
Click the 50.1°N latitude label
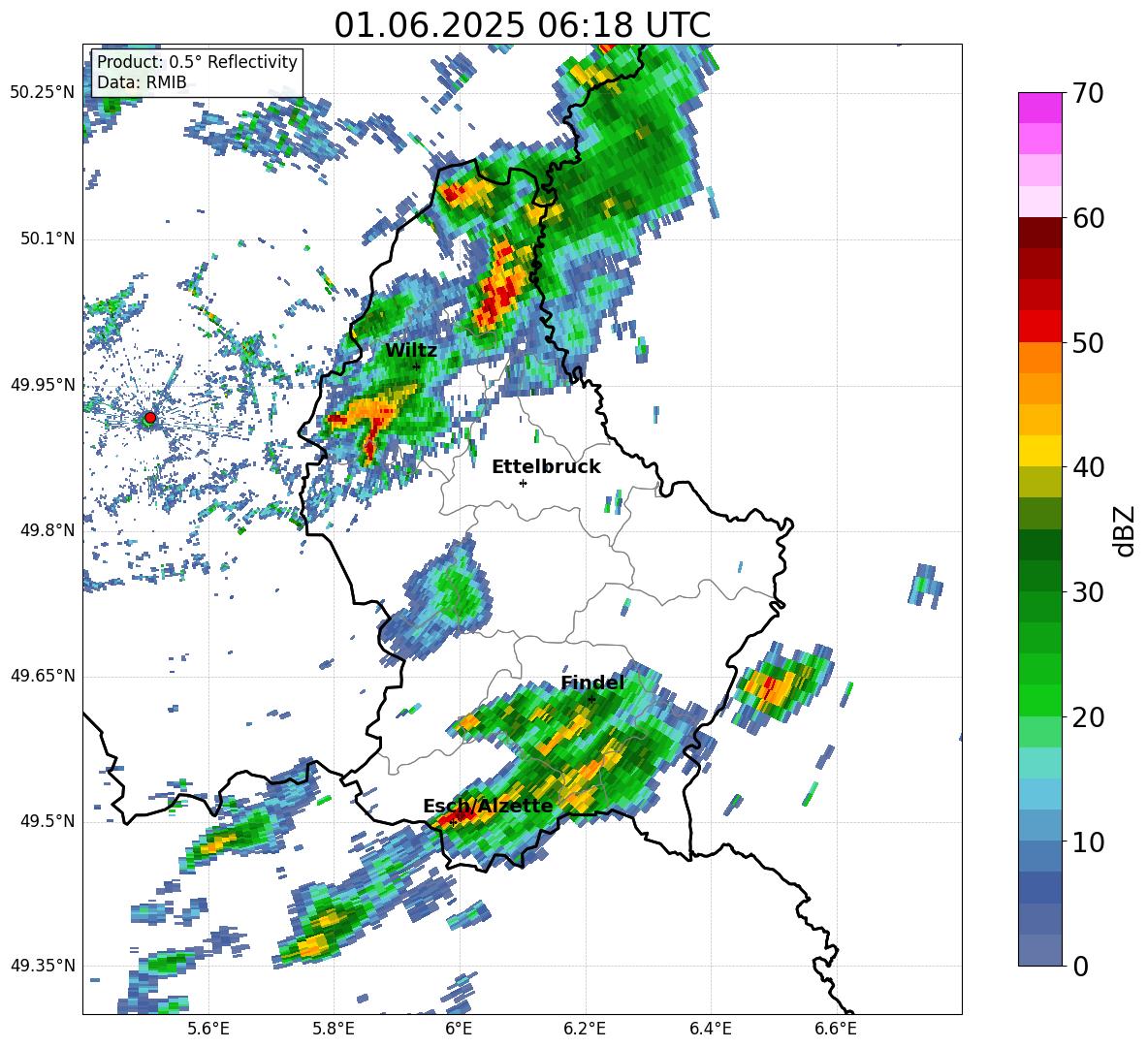(x=48, y=239)
